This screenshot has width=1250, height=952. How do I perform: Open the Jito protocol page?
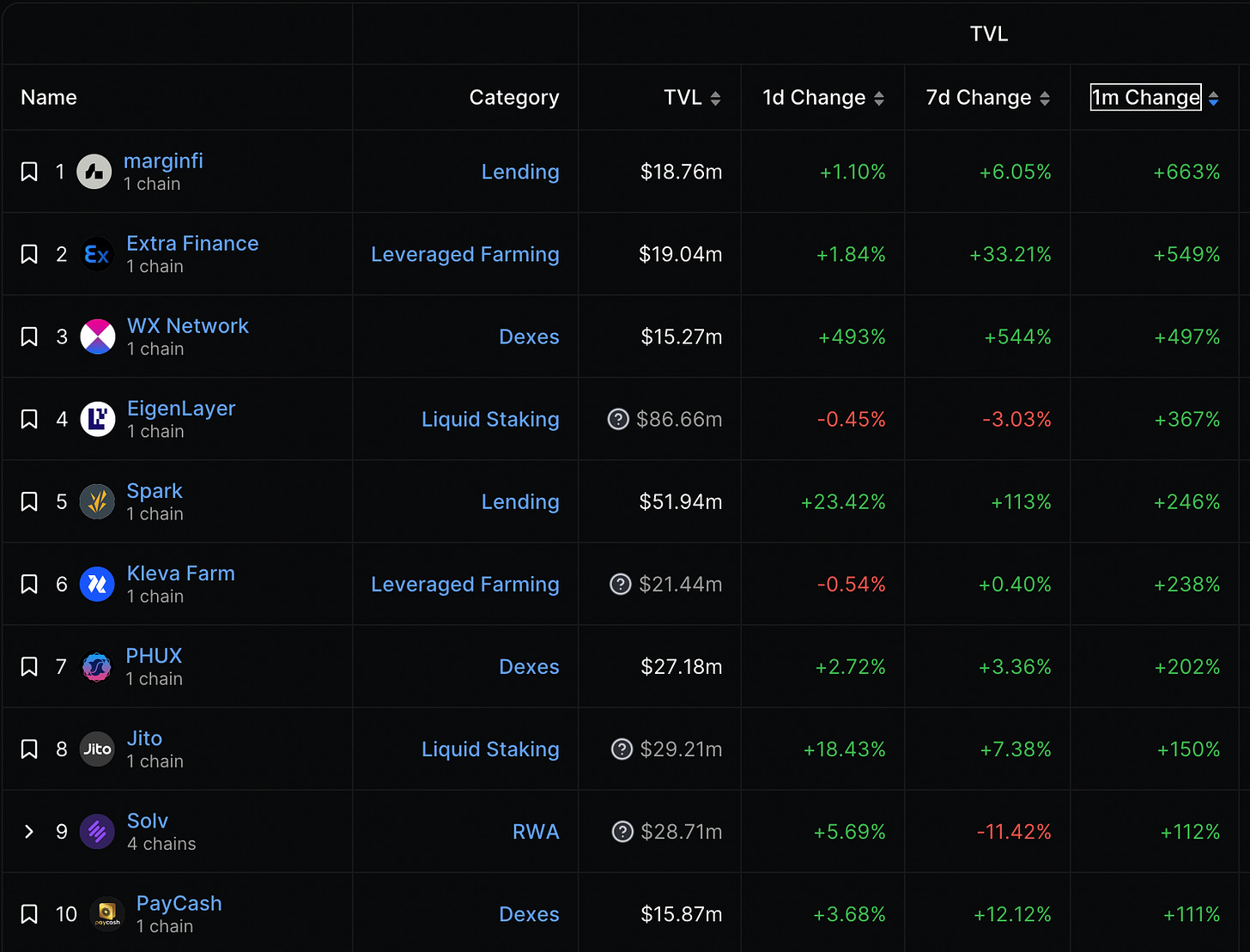coord(144,737)
